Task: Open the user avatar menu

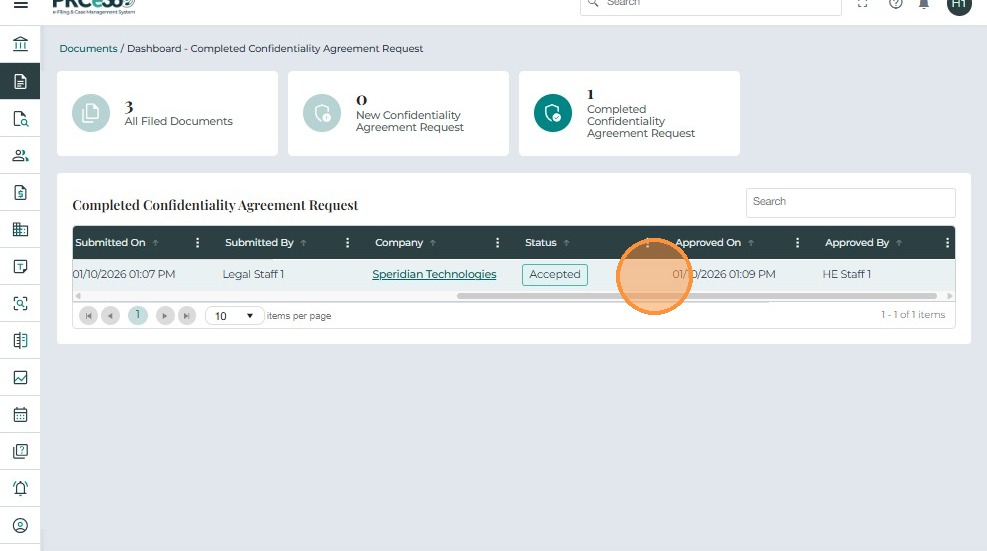Action: pyautogui.click(x=959, y=5)
